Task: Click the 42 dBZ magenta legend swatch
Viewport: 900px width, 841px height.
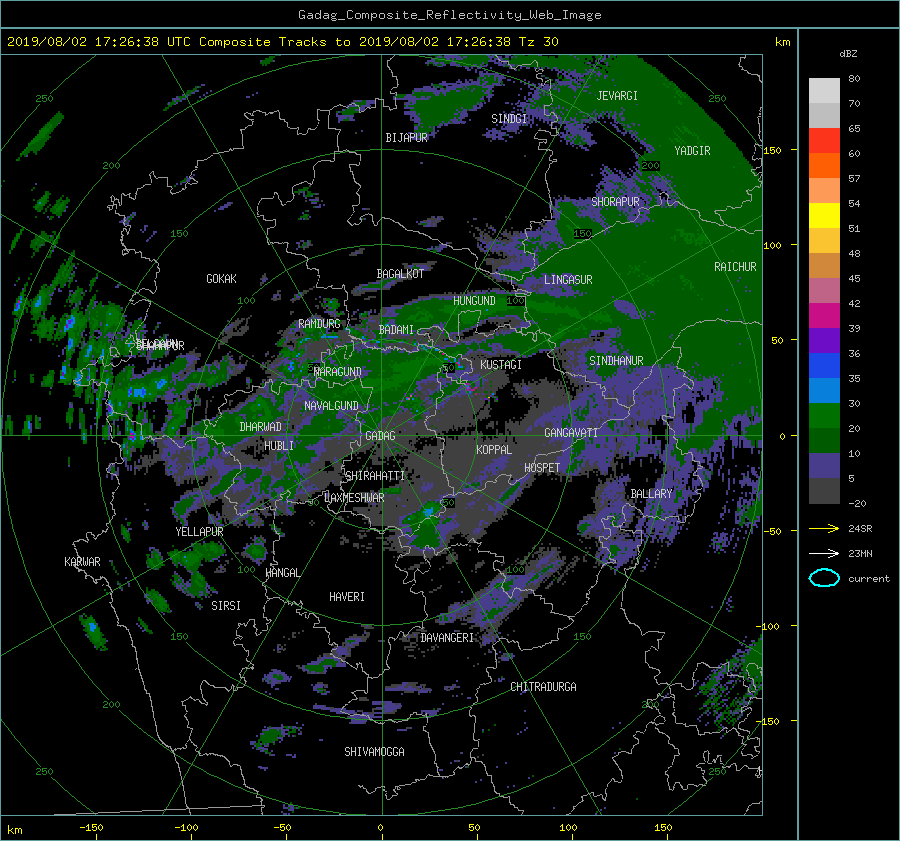Action: tap(824, 315)
